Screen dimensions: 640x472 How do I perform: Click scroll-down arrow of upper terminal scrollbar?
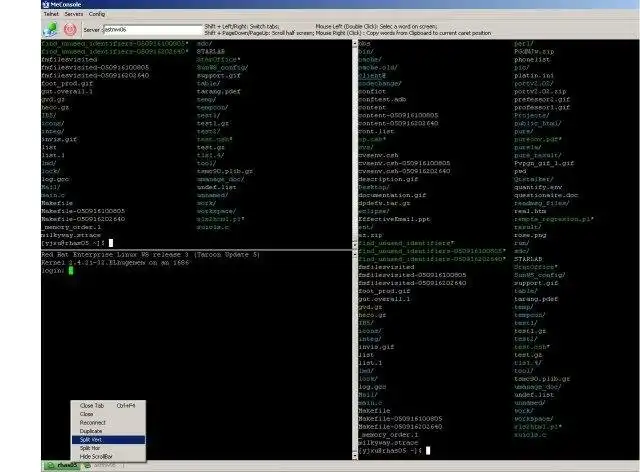click(354, 245)
